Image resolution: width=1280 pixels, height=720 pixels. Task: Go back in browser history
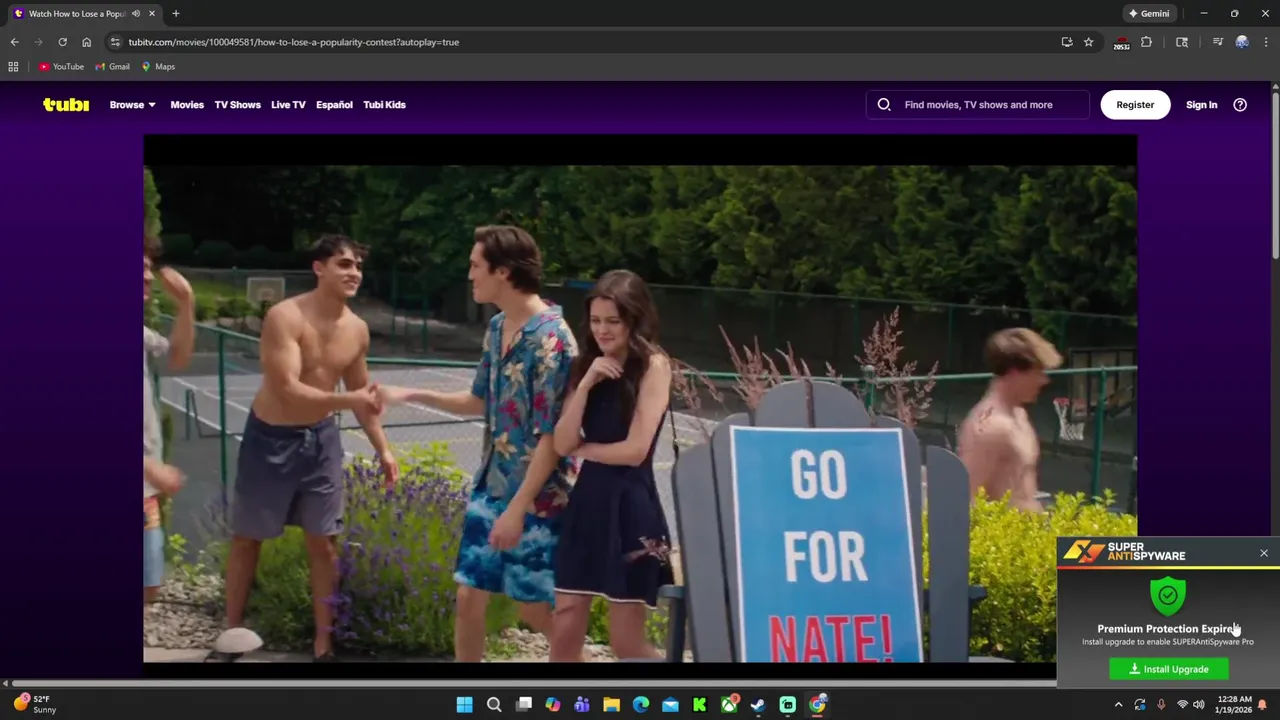14,42
